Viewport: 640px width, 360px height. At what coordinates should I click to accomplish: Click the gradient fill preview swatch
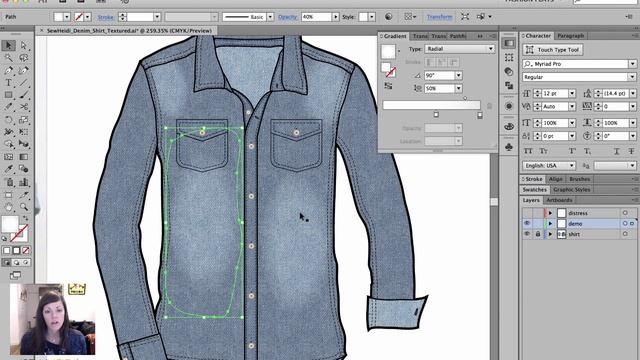pos(388,51)
